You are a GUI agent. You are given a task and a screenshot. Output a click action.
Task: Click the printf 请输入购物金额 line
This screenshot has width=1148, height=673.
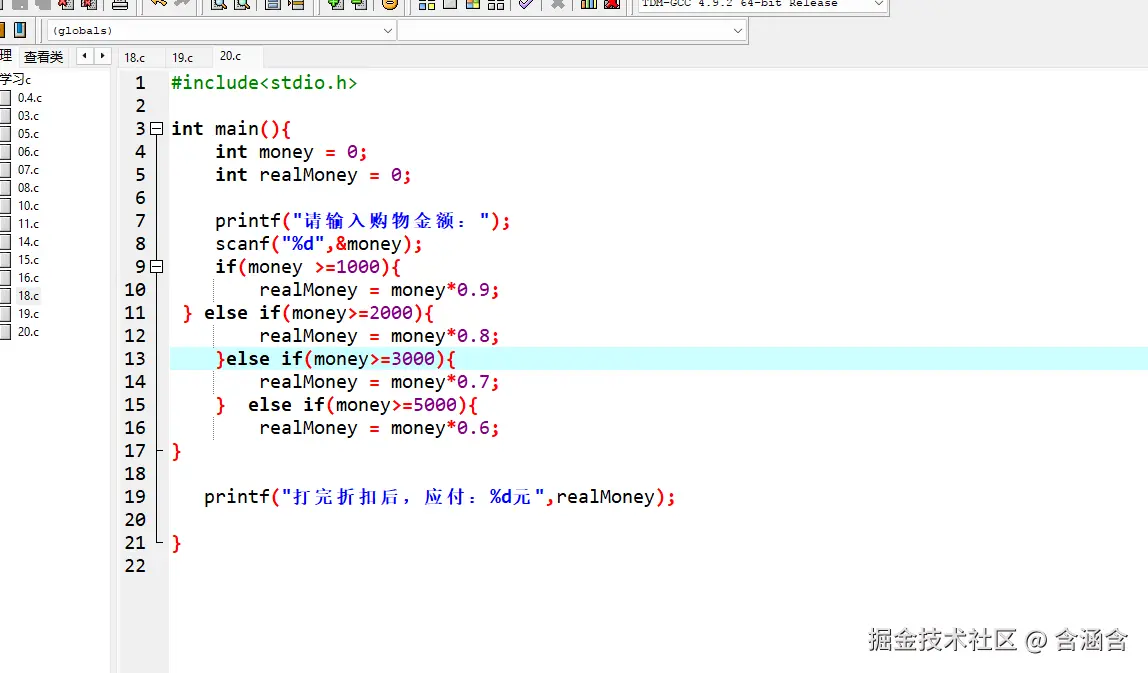pos(362,221)
